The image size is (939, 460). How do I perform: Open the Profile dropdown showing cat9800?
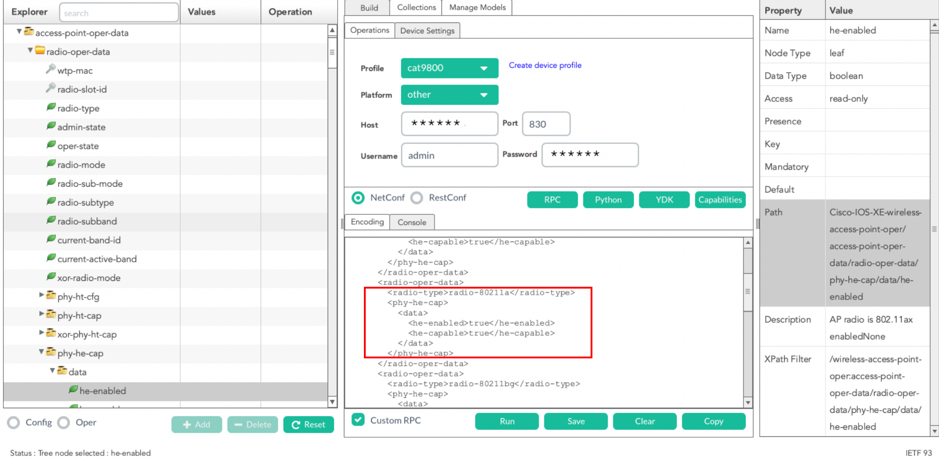(449, 68)
